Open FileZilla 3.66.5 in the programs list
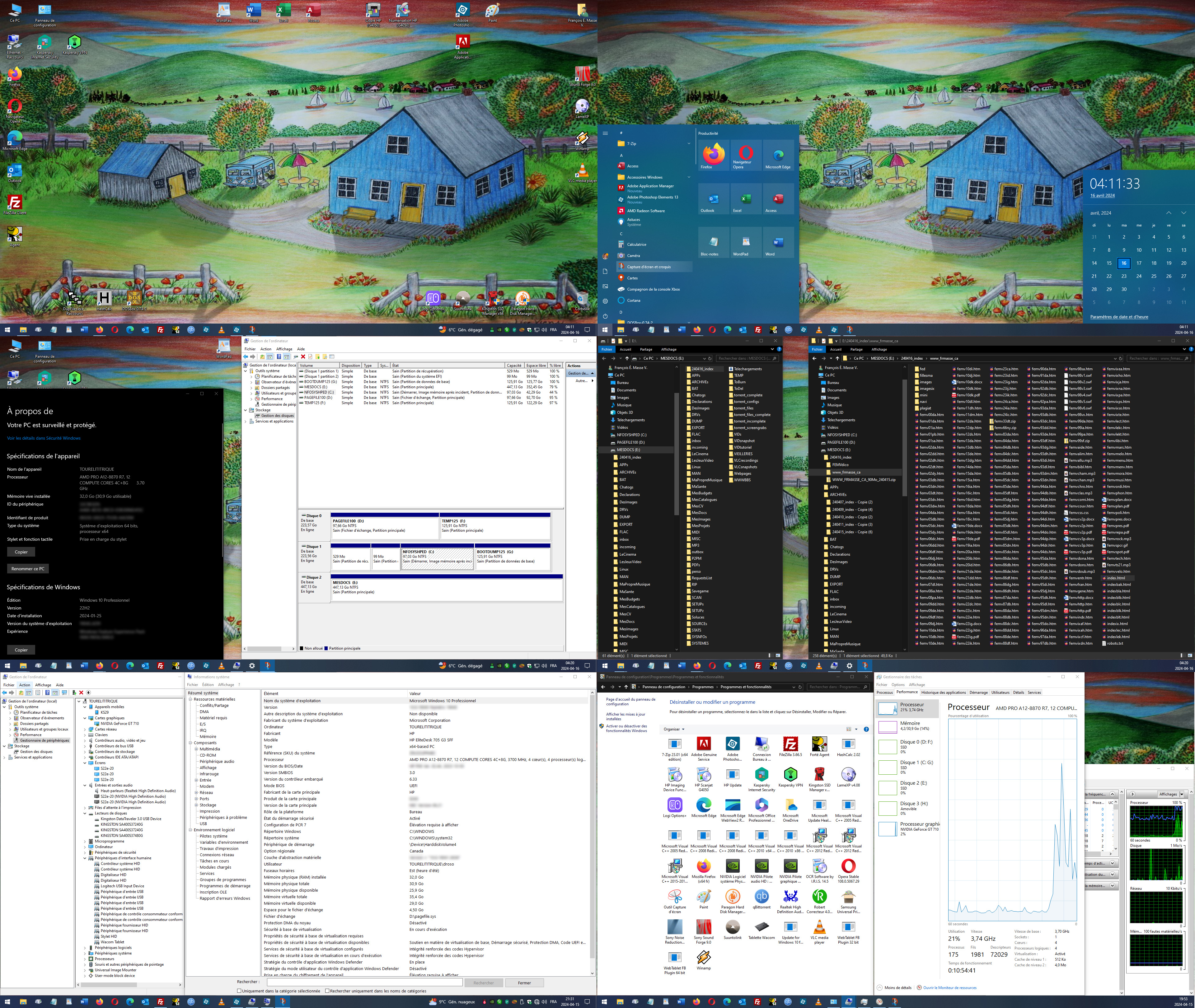 (x=790, y=747)
